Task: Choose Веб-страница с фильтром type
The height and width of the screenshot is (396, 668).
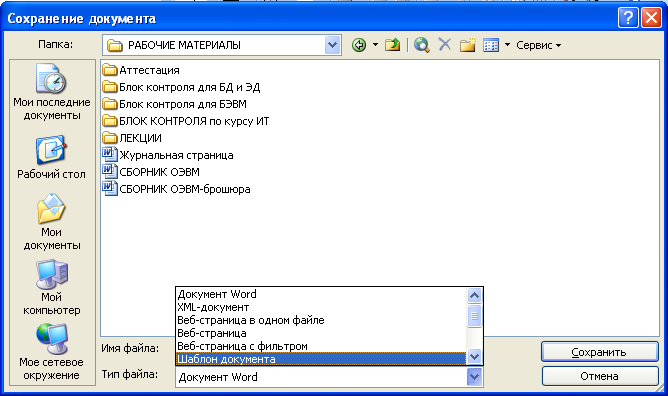Action: click(x=321, y=346)
